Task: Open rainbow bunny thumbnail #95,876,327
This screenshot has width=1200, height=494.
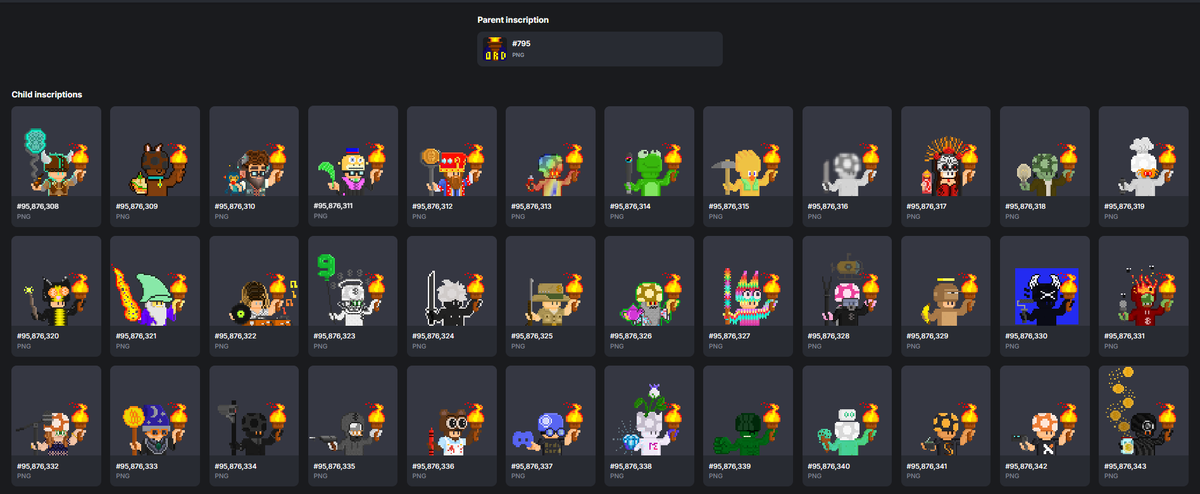Action: [x=749, y=281]
